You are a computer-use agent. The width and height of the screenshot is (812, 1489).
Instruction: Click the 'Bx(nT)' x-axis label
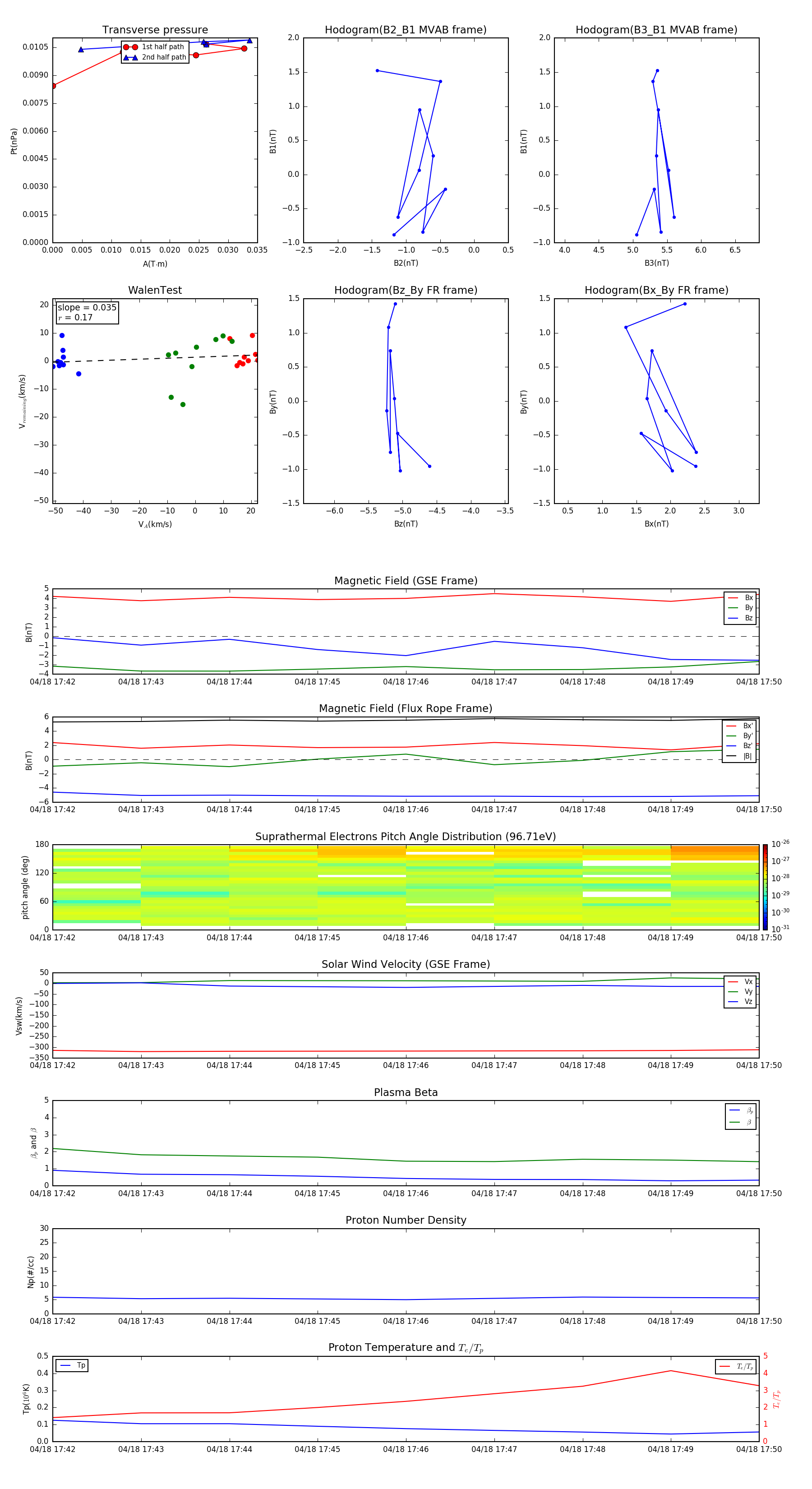pyautogui.click(x=656, y=524)
